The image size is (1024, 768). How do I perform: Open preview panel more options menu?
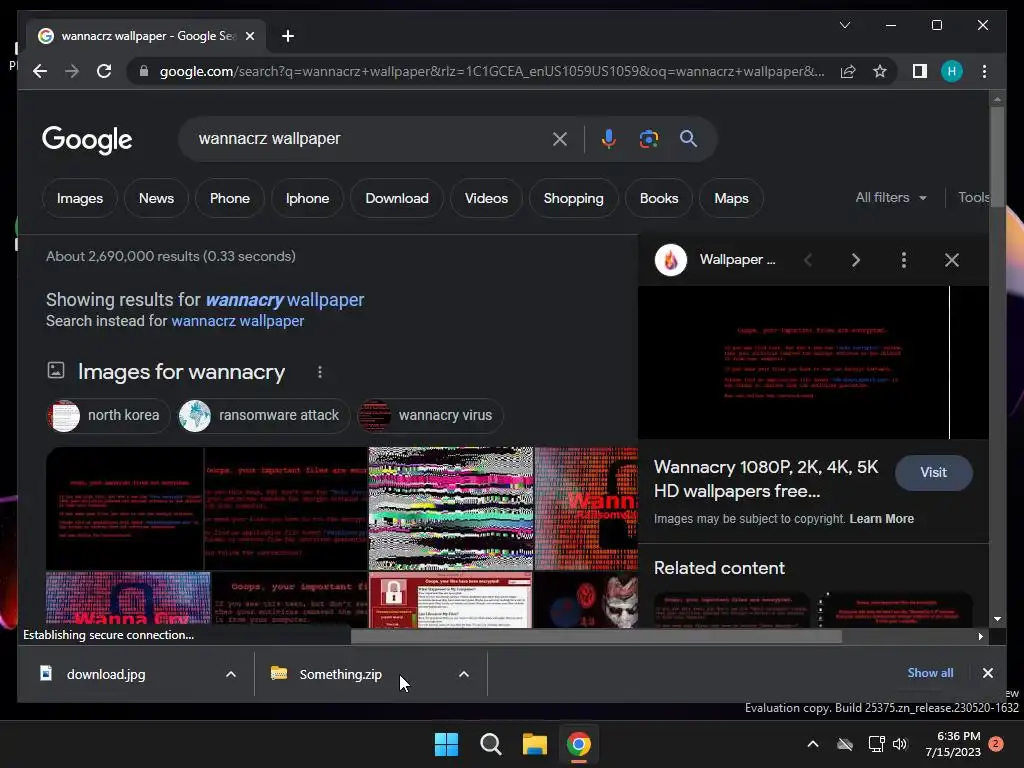(904, 260)
